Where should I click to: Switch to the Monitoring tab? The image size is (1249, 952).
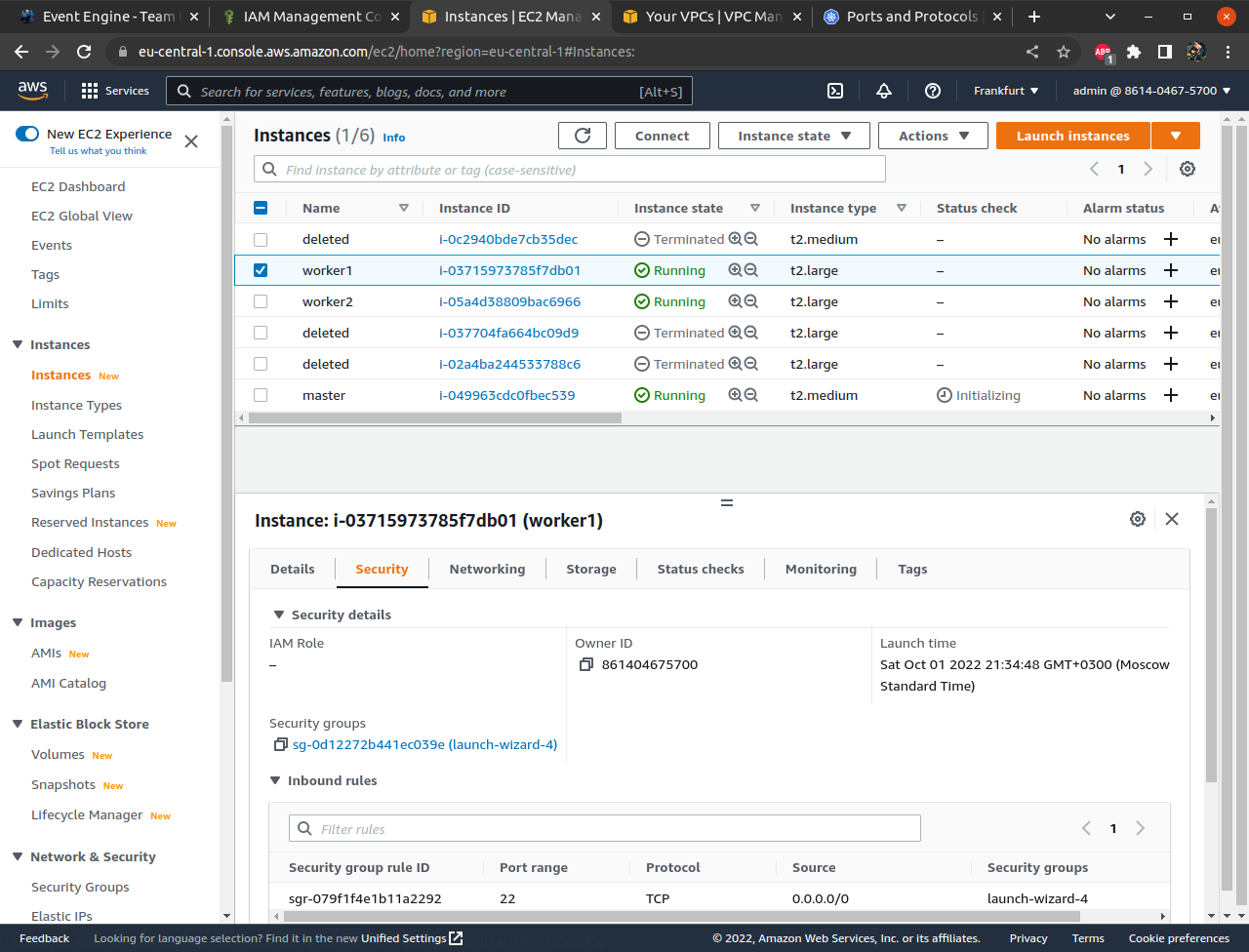(x=821, y=569)
